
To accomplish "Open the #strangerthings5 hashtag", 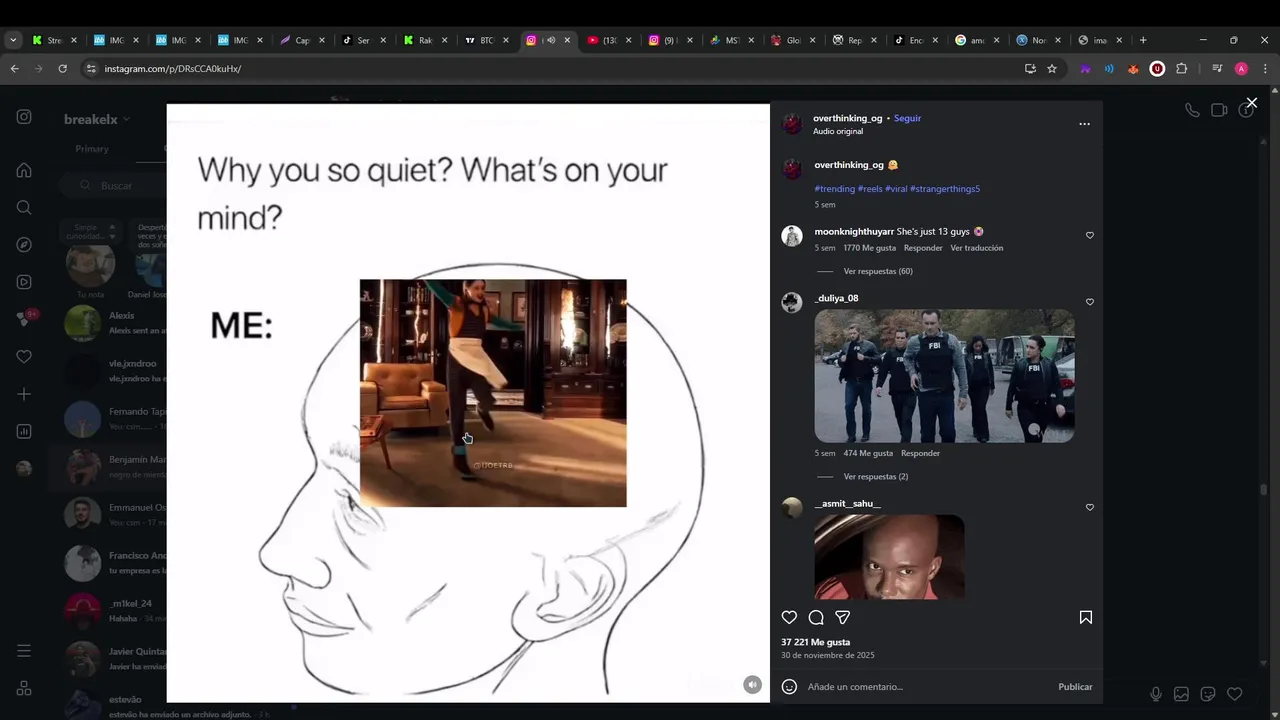I will click(945, 189).
